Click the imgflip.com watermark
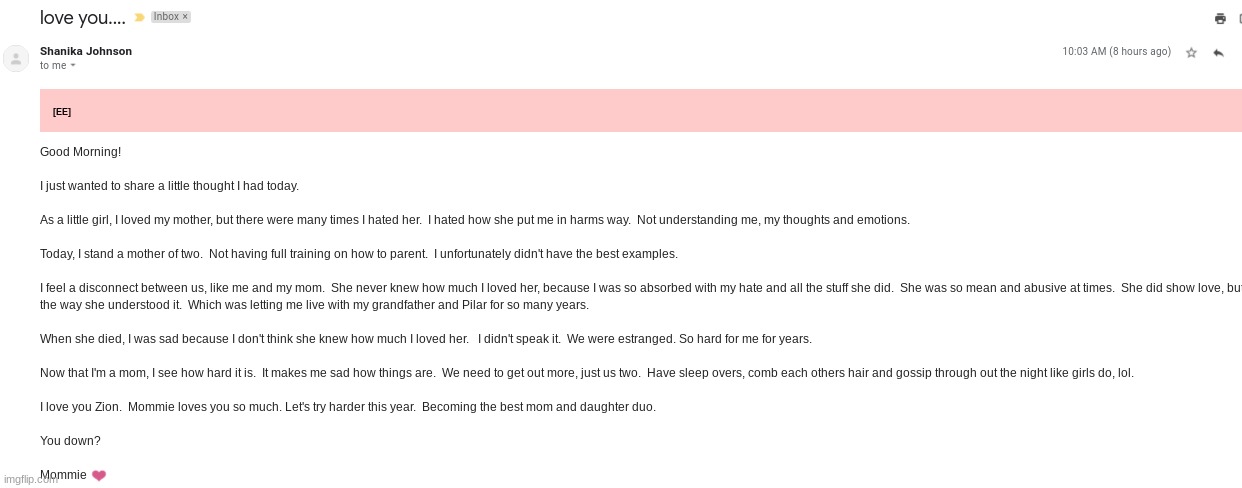The height and width of the screenshot is (488, 1242). click(32, 479)
